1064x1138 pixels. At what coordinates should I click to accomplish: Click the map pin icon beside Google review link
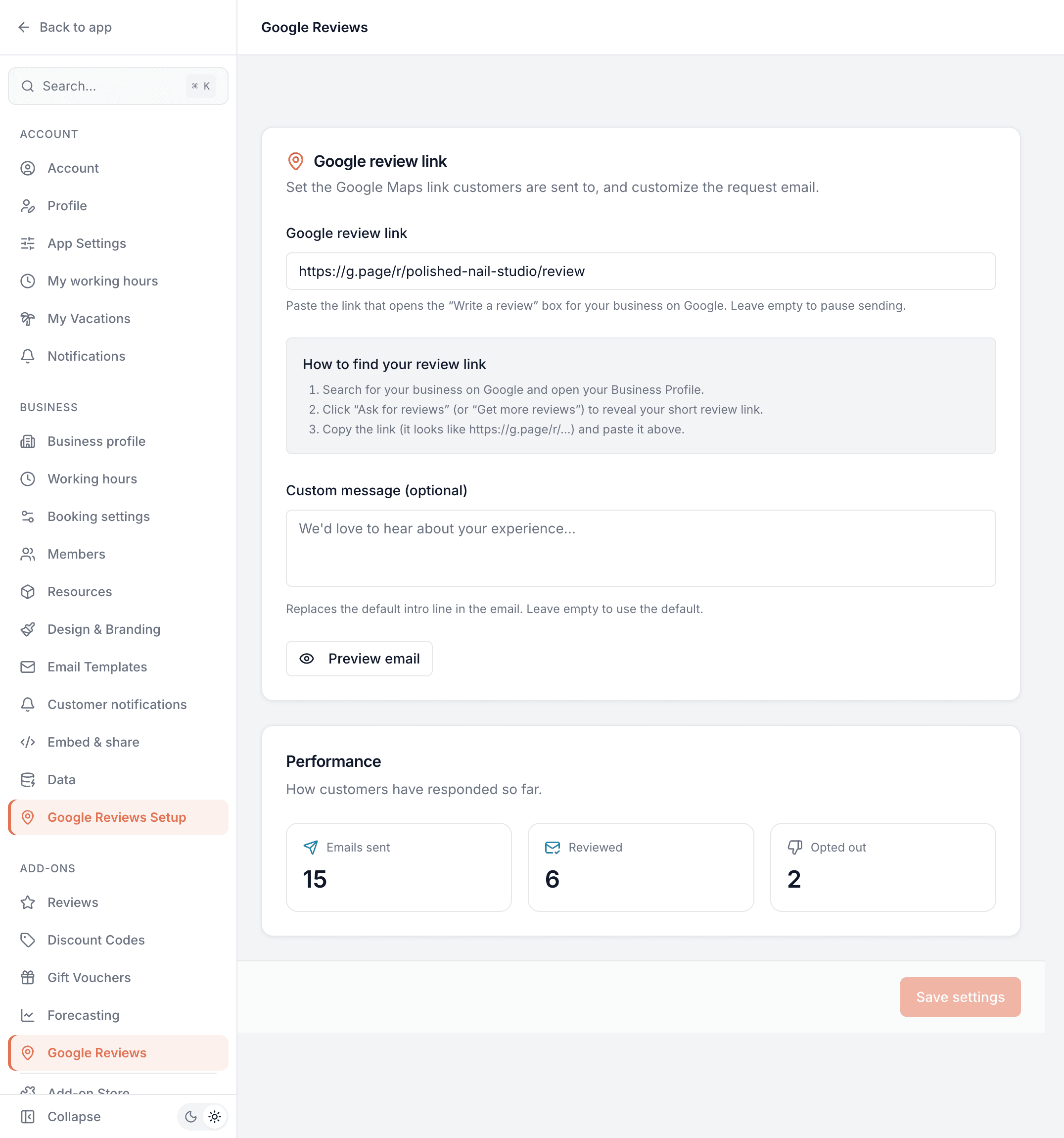click(295, 161)
